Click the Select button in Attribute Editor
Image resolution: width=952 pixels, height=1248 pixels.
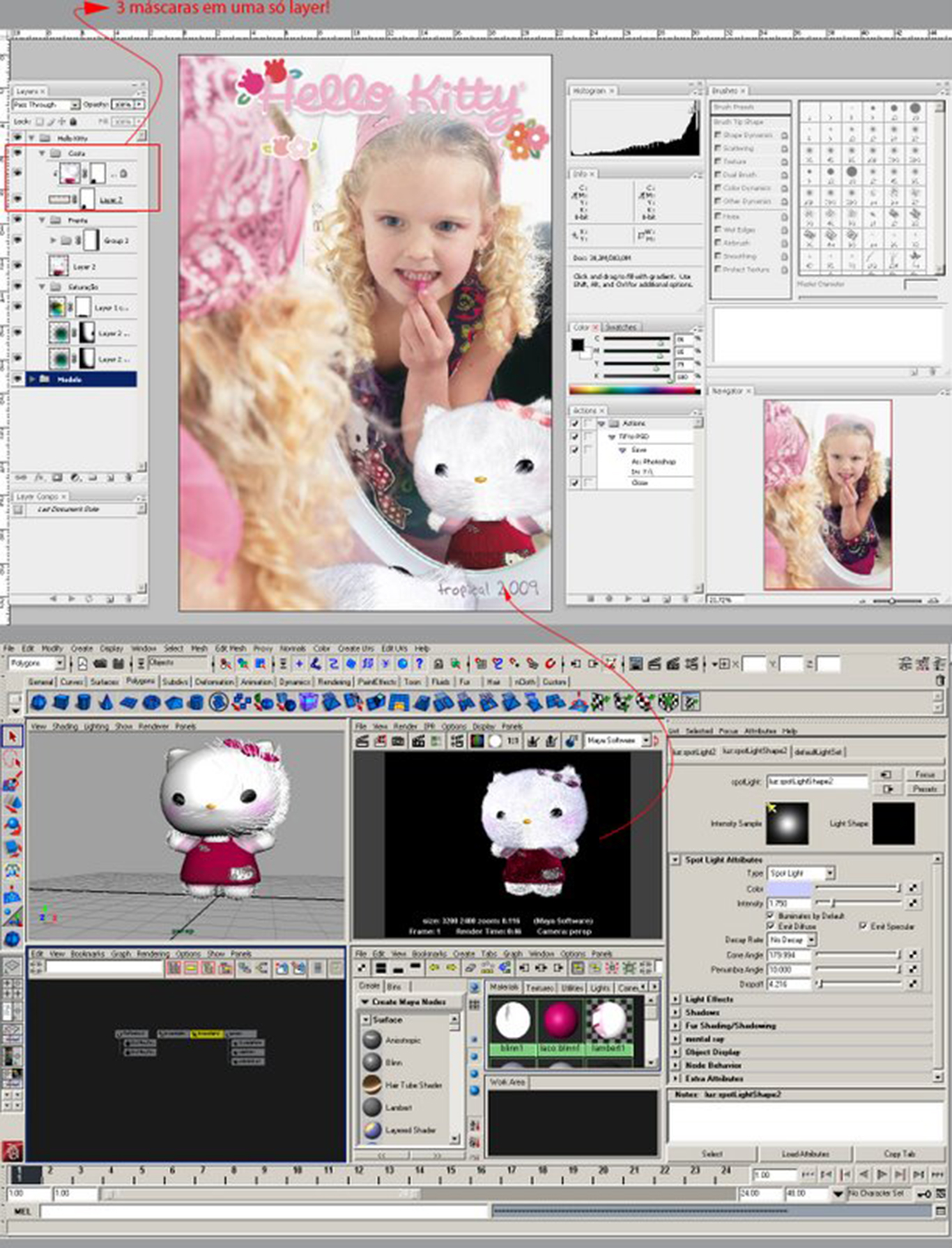712,1154
